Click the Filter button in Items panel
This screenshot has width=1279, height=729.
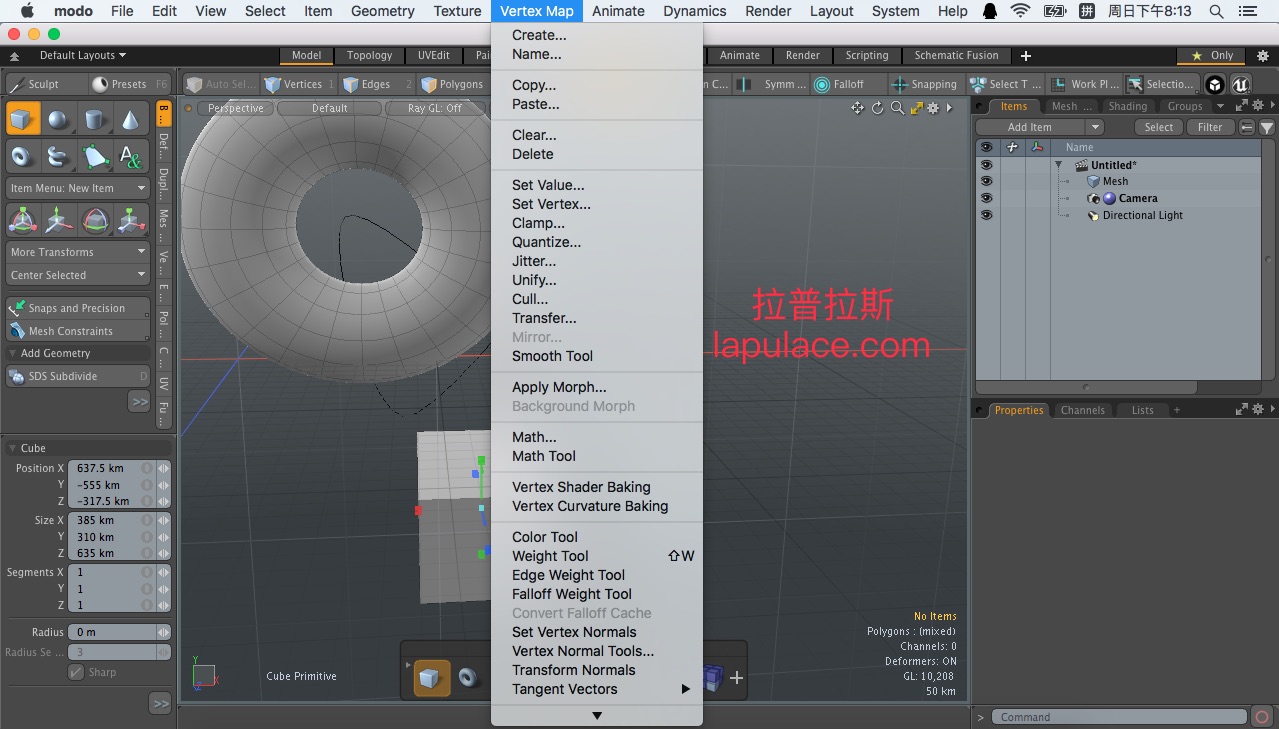(1210, 127)
